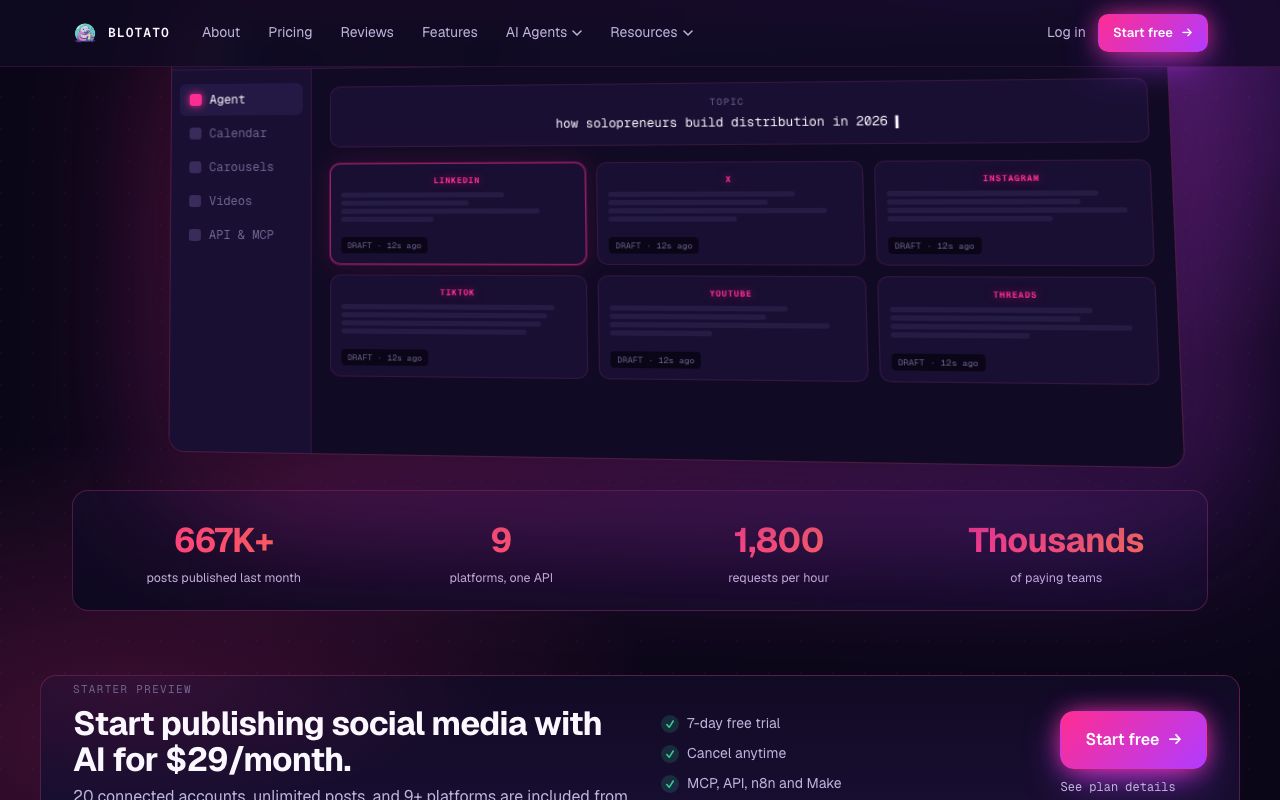Open the YouTube draft card
This screenshot has width=1280, height=800.
pos(733,328)
